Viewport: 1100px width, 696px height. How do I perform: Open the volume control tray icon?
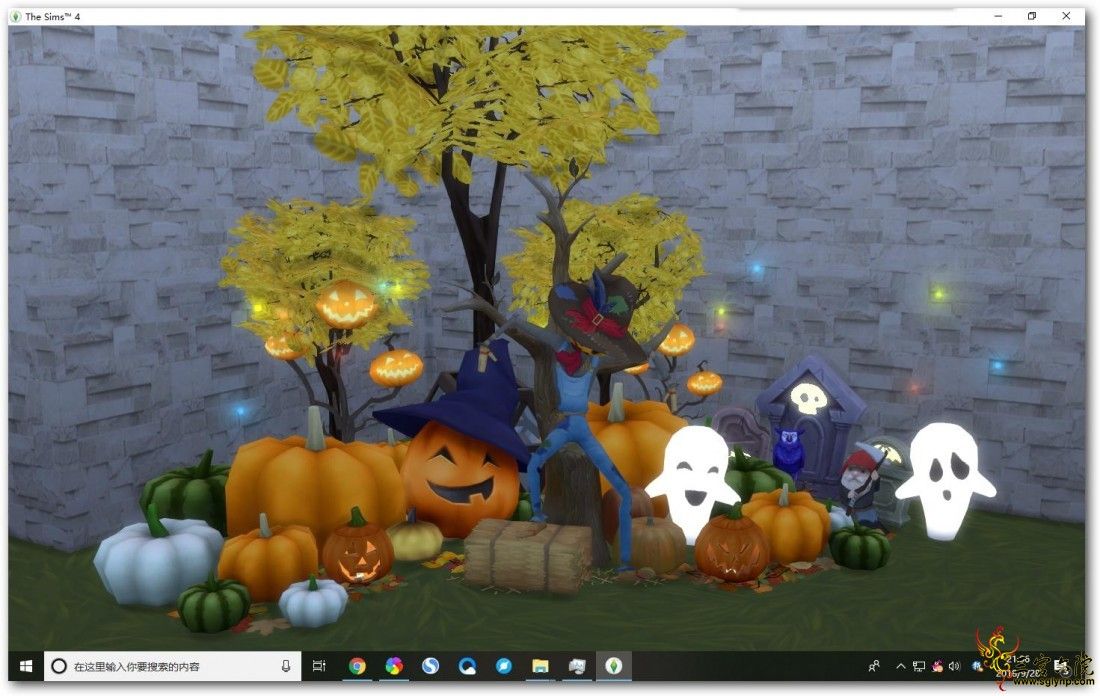pyautogui.click(x=954, y=667)
